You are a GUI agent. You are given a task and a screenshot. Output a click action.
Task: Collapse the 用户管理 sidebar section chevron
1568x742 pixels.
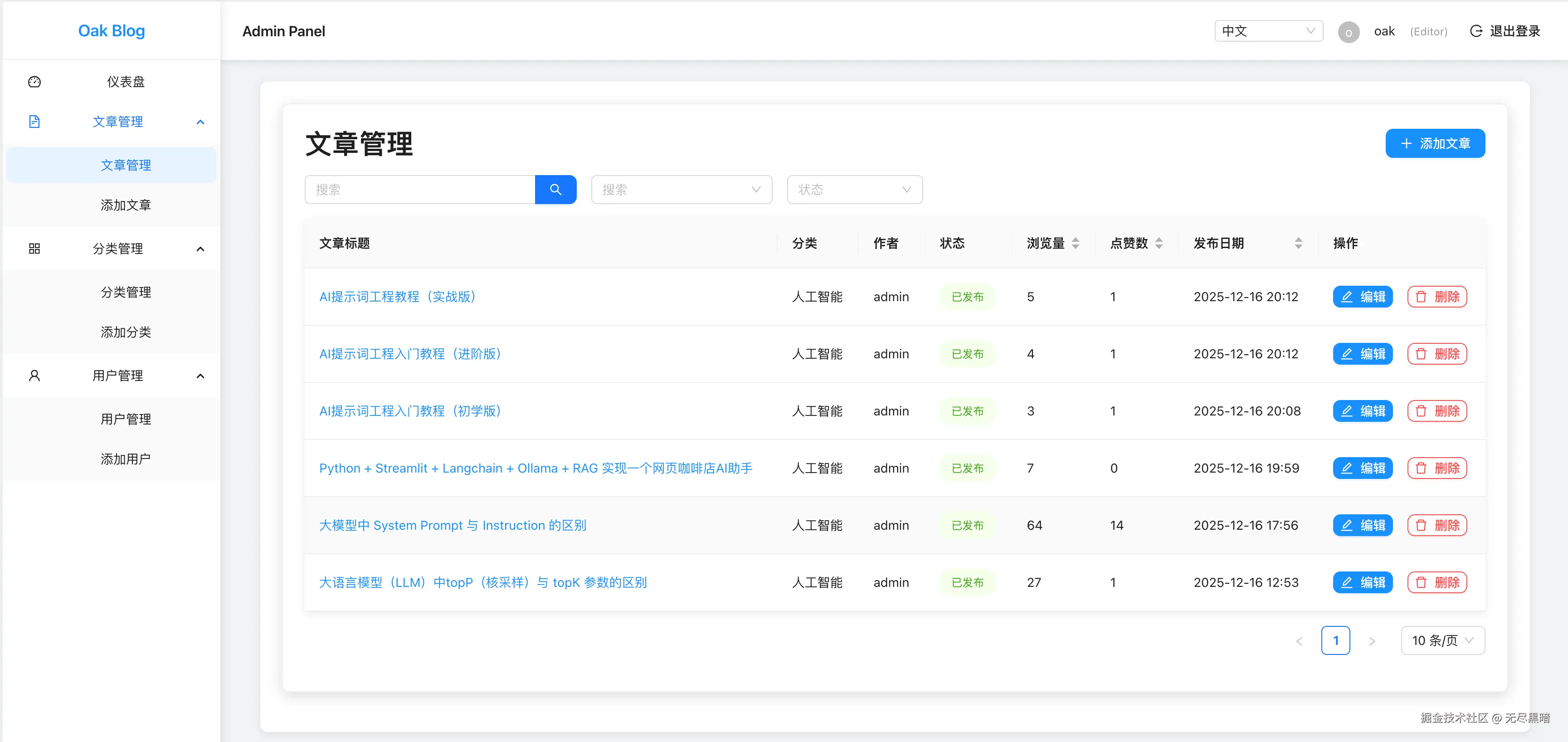(x=200, y=376)
